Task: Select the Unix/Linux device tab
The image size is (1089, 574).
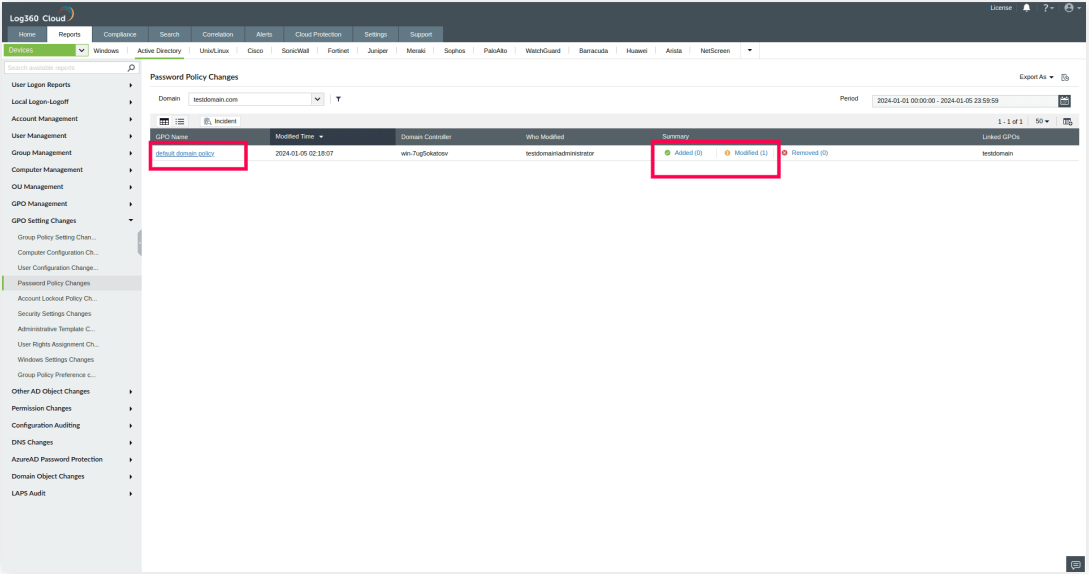Action: pyautogui.click(x=214, y=50)
